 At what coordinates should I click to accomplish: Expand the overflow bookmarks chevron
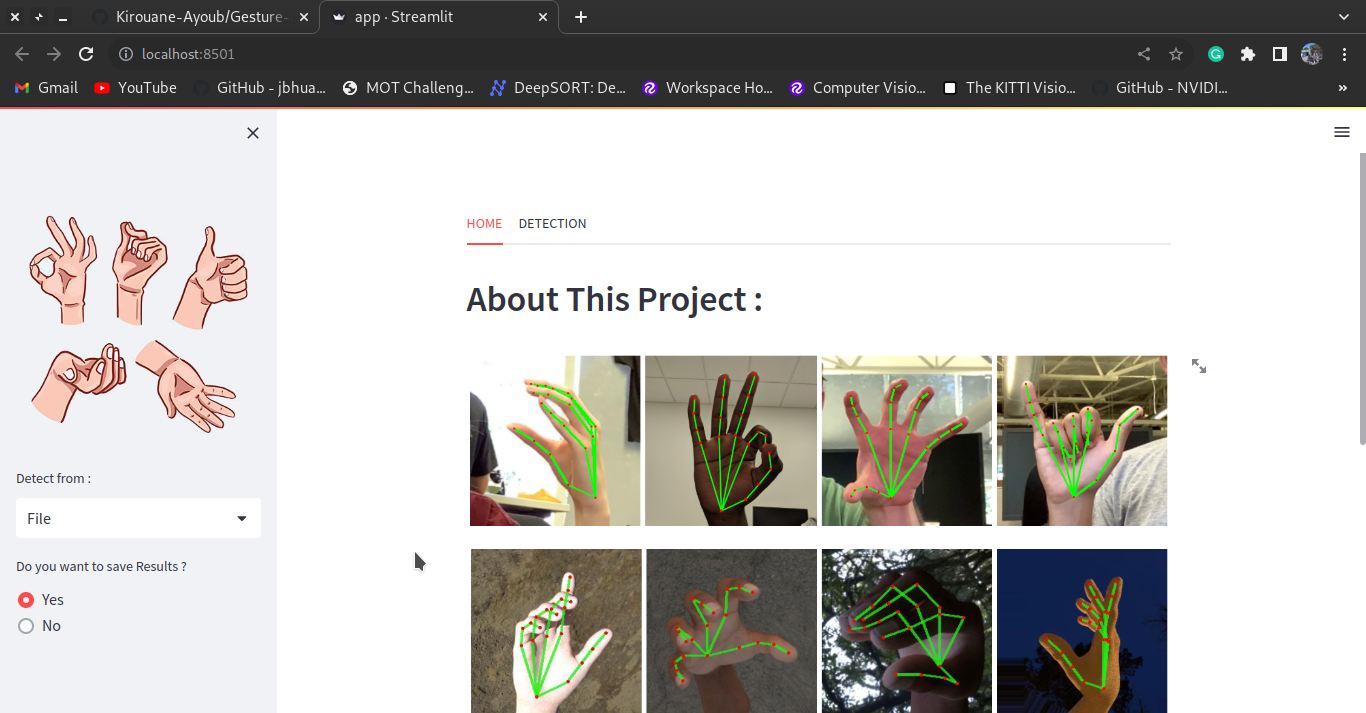(x=1343, y=87)
